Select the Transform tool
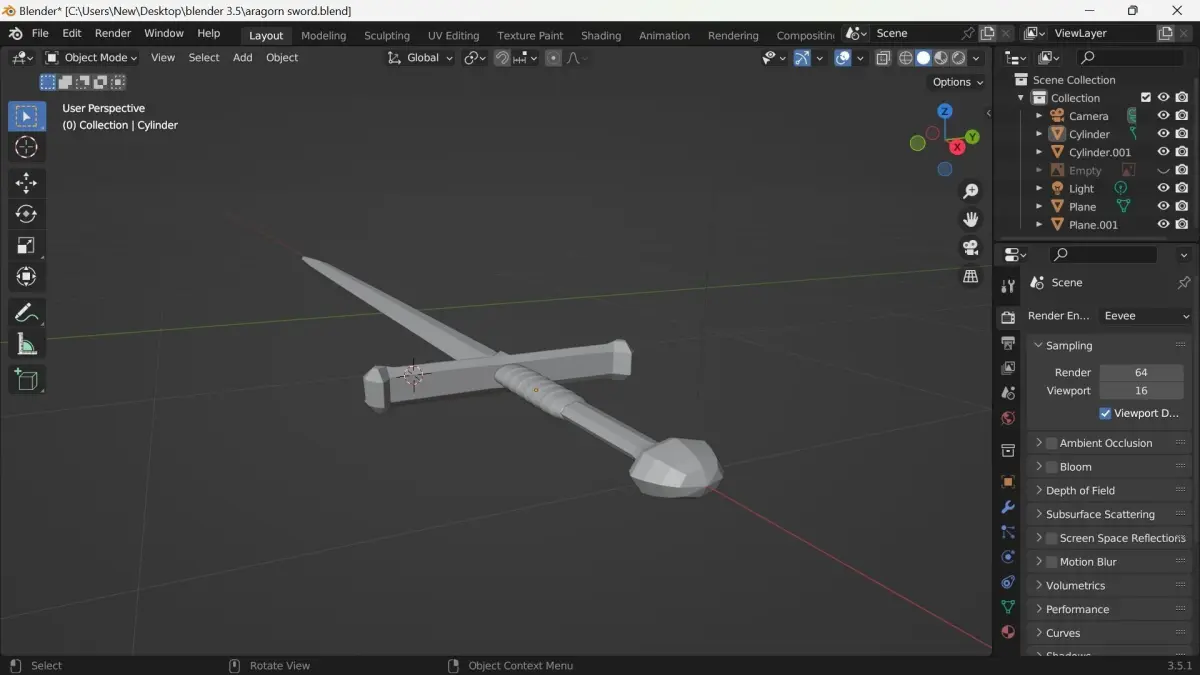The image size is (1200, 675). 27,277
